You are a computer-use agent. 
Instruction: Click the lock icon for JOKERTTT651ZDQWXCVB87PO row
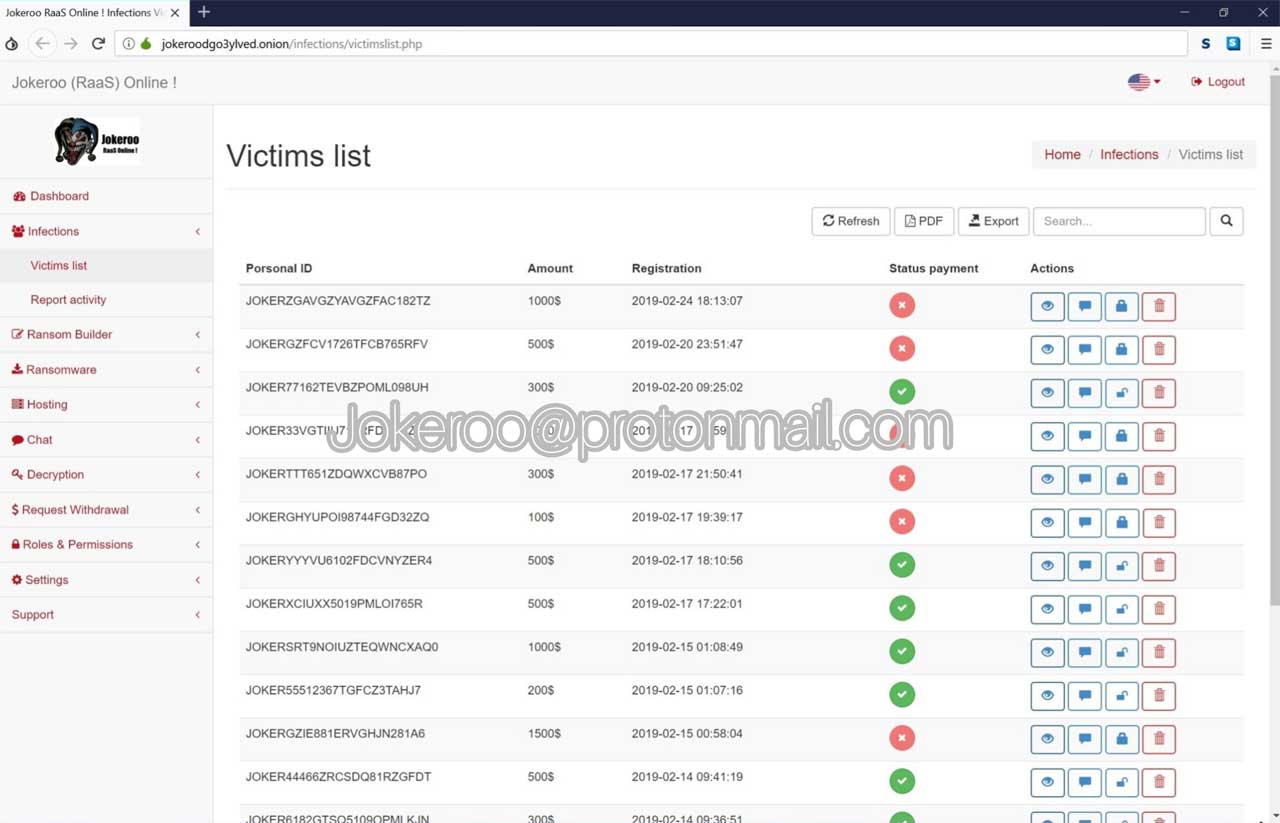click(1121, 479)
